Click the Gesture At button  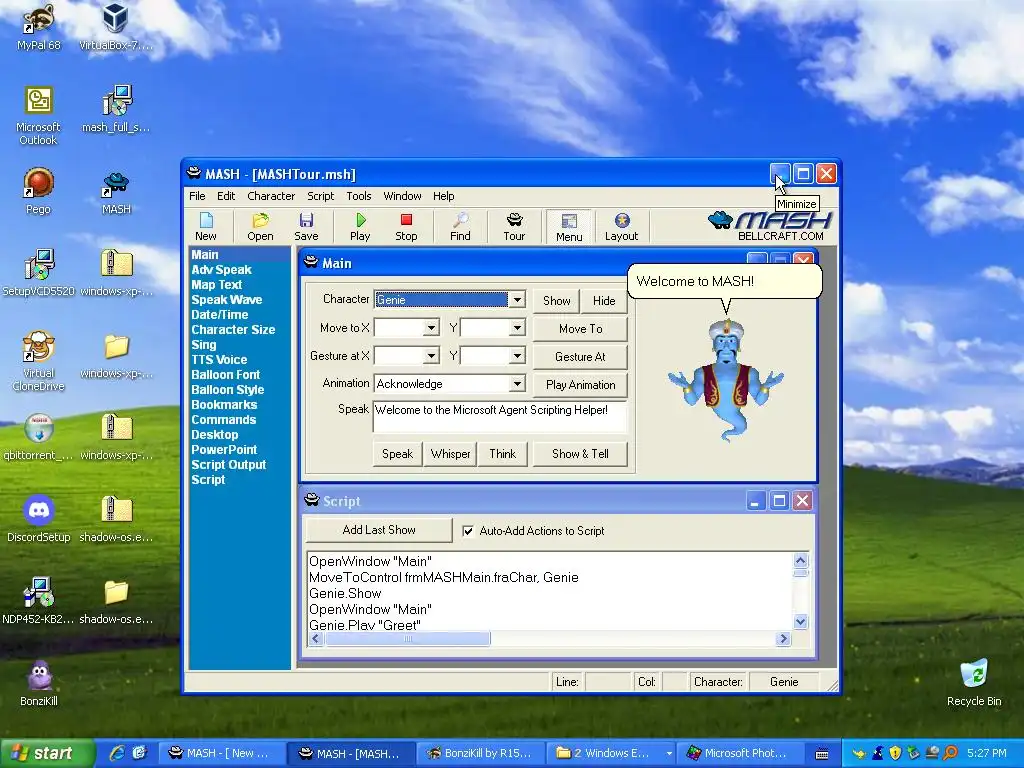pyautogui.click(x=581, y=357)
